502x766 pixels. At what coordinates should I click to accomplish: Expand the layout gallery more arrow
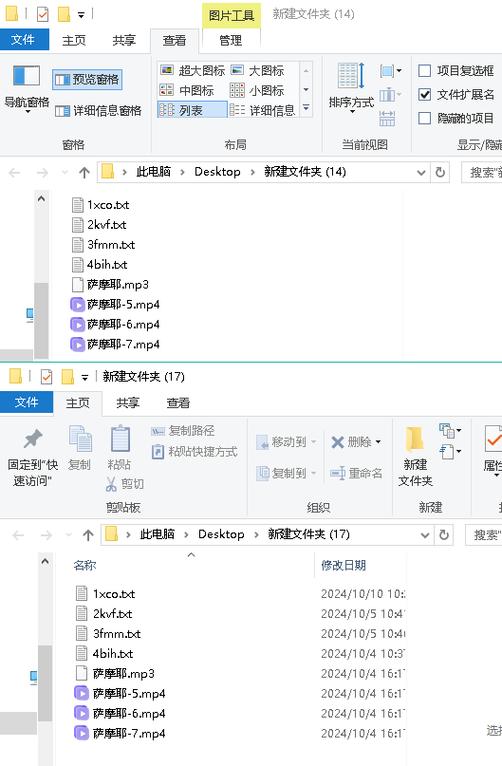306,108
